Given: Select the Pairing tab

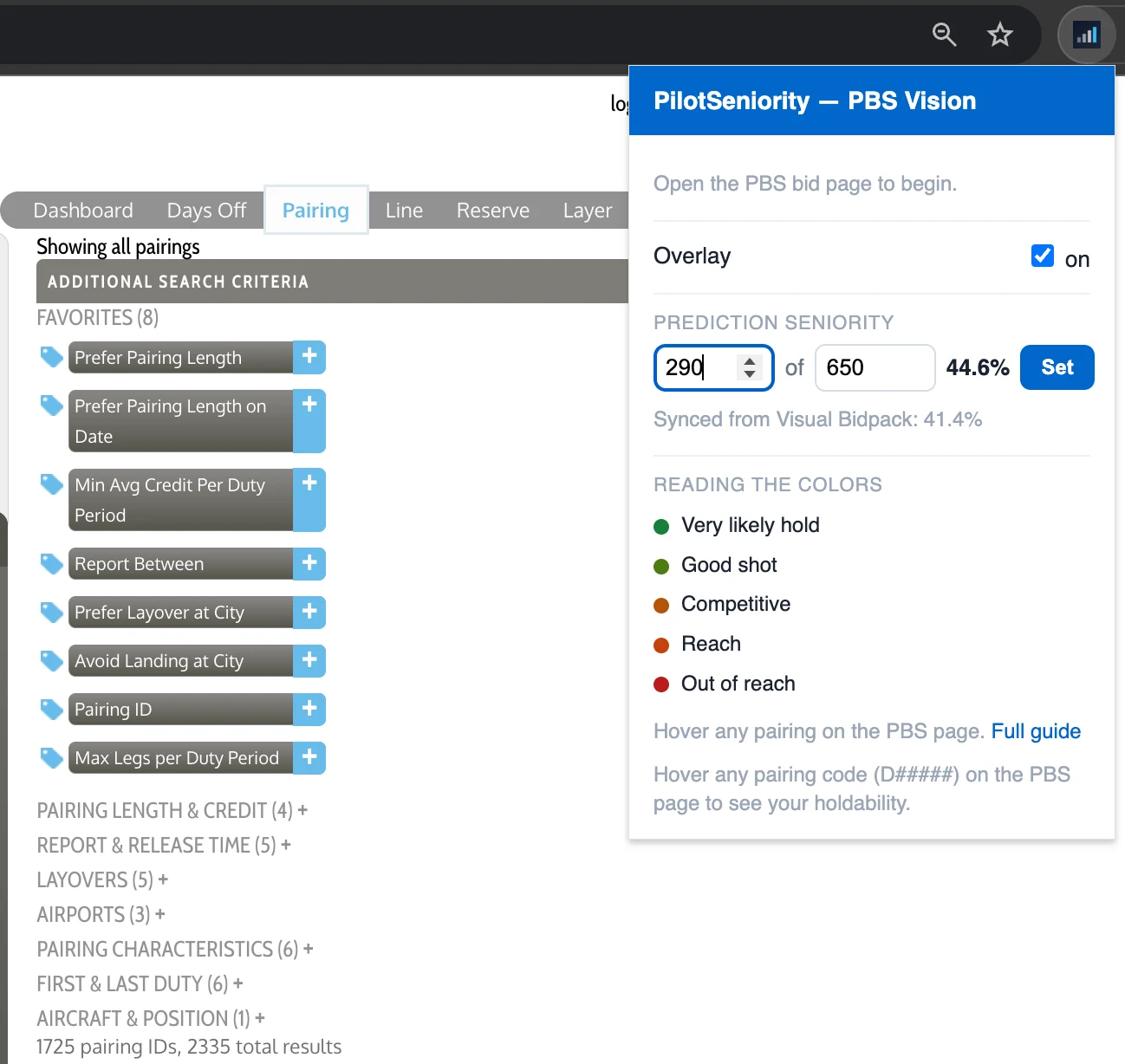Looking at the screenshot, I should [315, 210].
